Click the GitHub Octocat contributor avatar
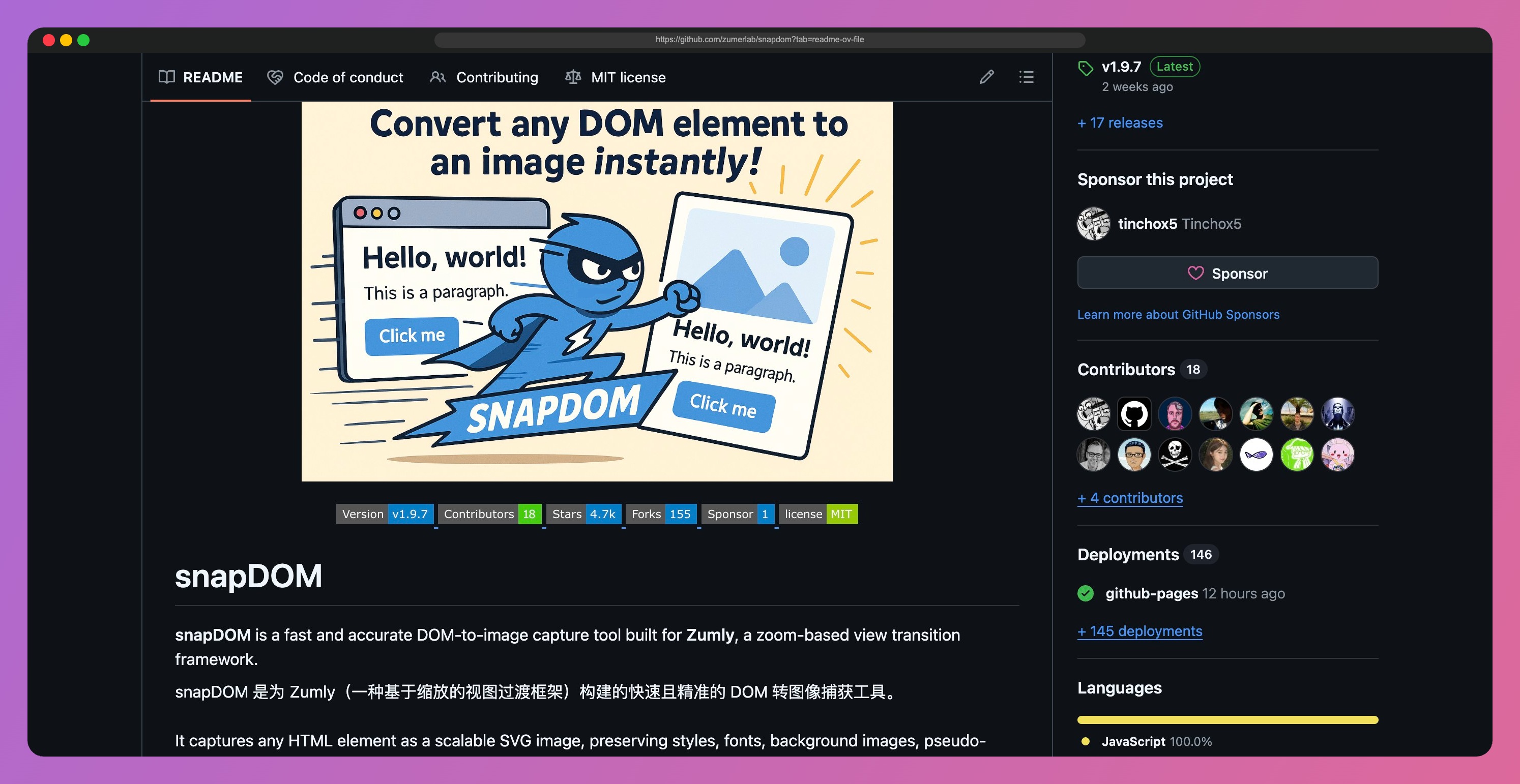Image resolution: width=1520 pixels, height=784 pixels. tap(1134, 413)
